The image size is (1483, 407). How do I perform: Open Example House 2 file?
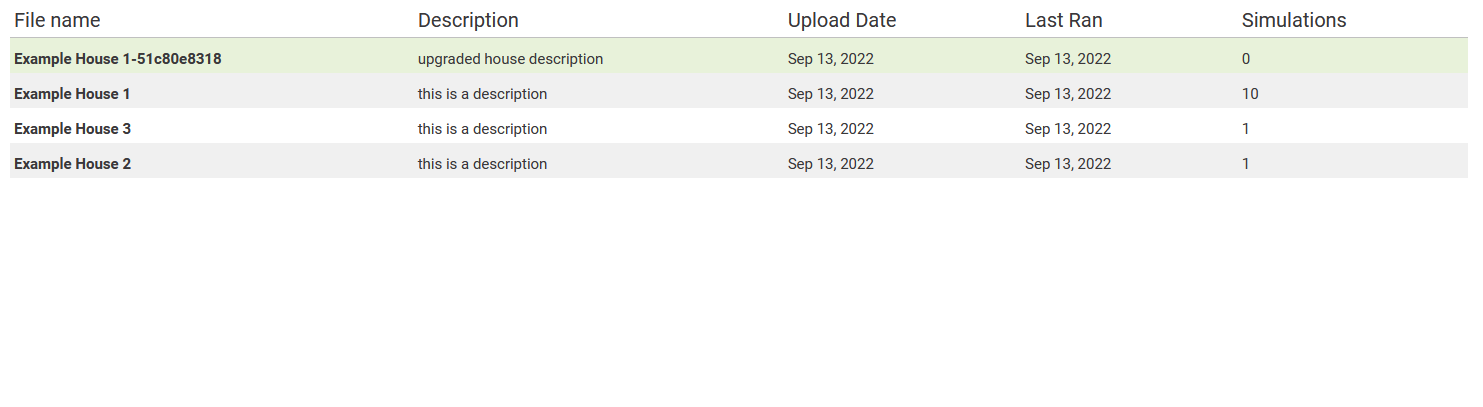72,164
